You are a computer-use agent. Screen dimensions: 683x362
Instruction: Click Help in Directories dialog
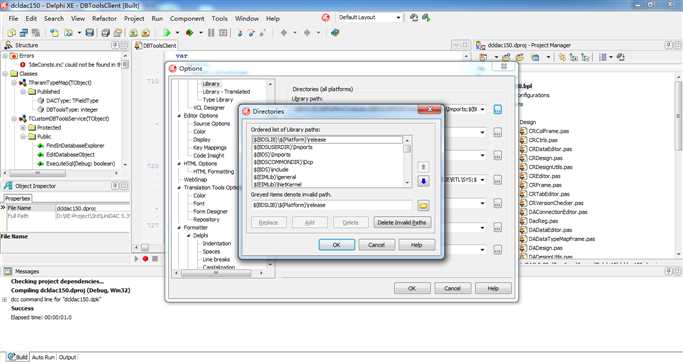(416, 245)
